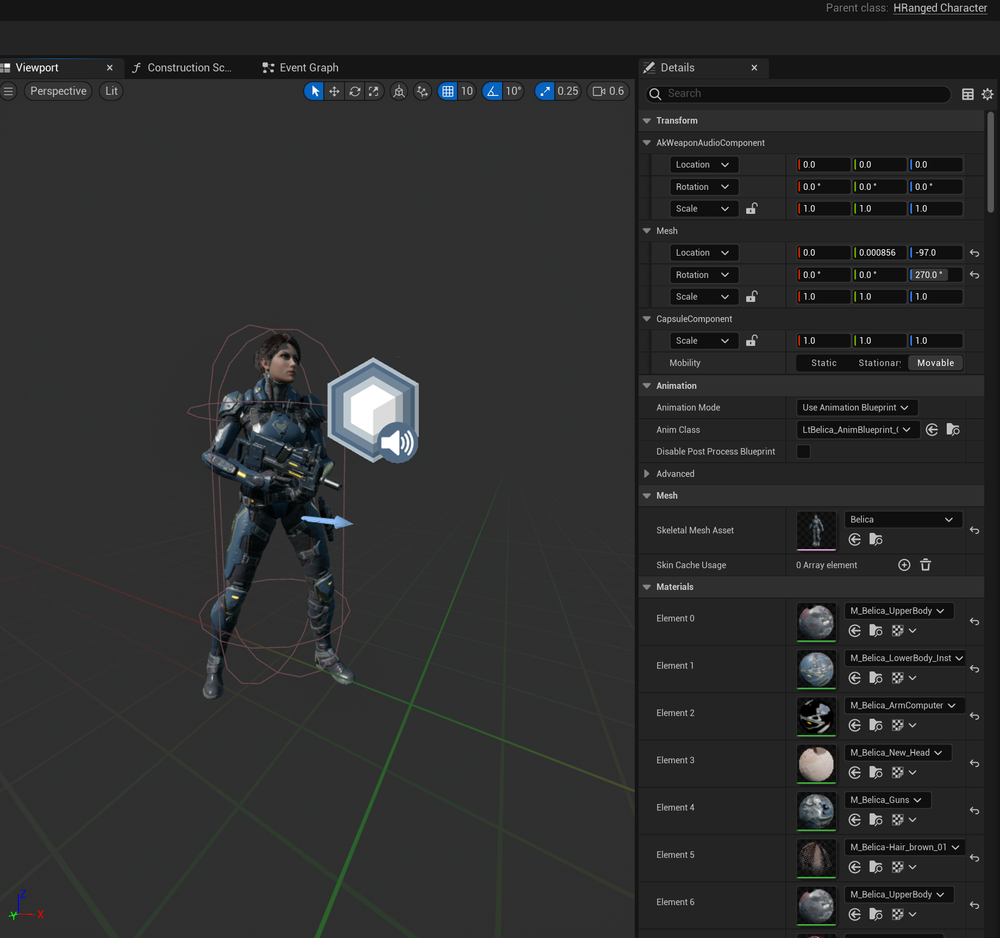Expand the Advanced section under Animation
Viewport: 1000px width, 938px height.
(647, 474)
